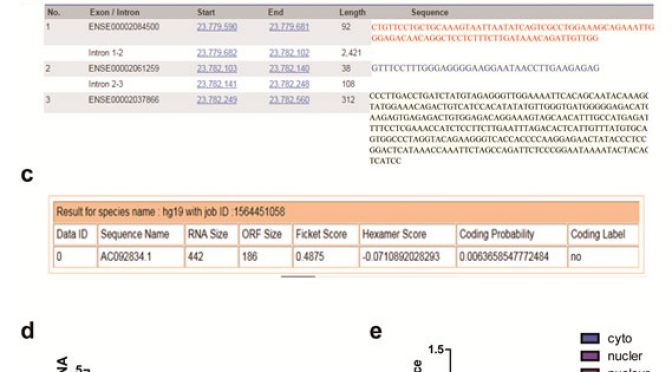Open exon 3 start link 23,782,249
This screenshot has height=372, width=672.
tap(217, 100)
